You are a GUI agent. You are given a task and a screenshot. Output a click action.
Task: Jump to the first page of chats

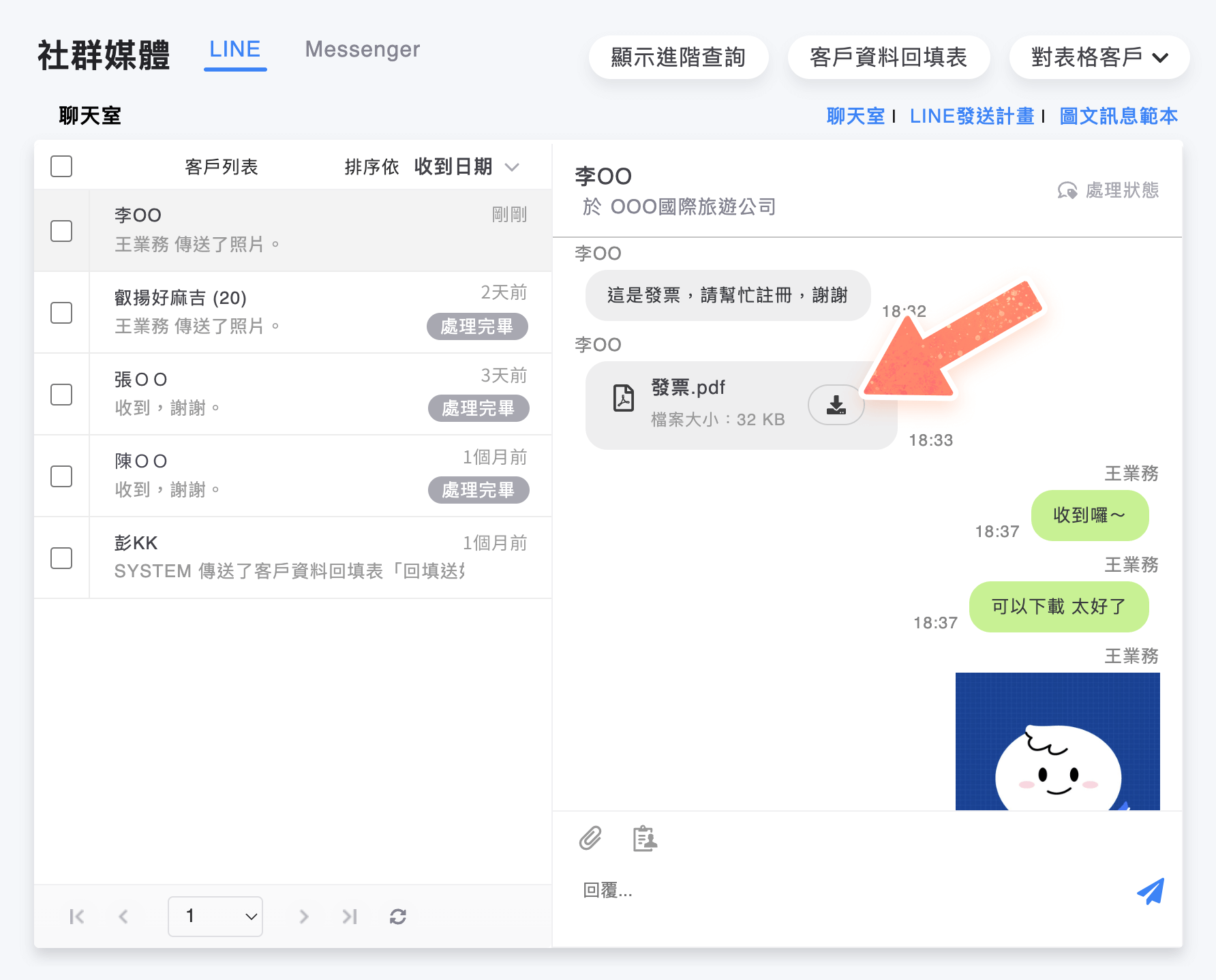(77, 917)
